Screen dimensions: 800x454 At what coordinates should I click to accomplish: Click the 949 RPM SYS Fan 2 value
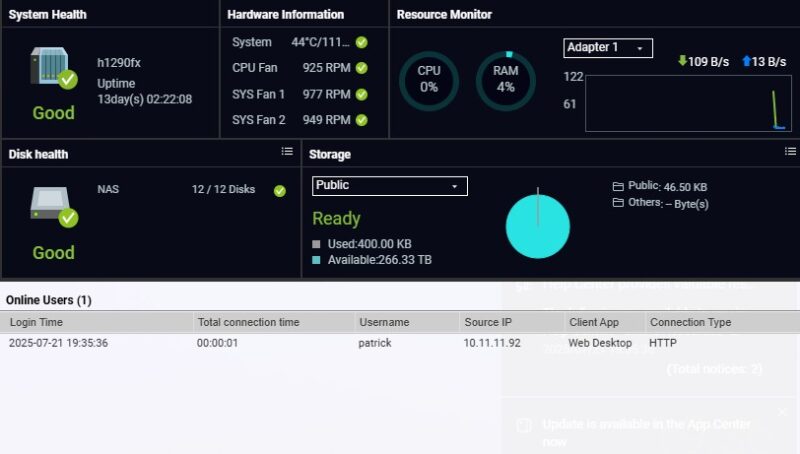click(x=327, y=120)
